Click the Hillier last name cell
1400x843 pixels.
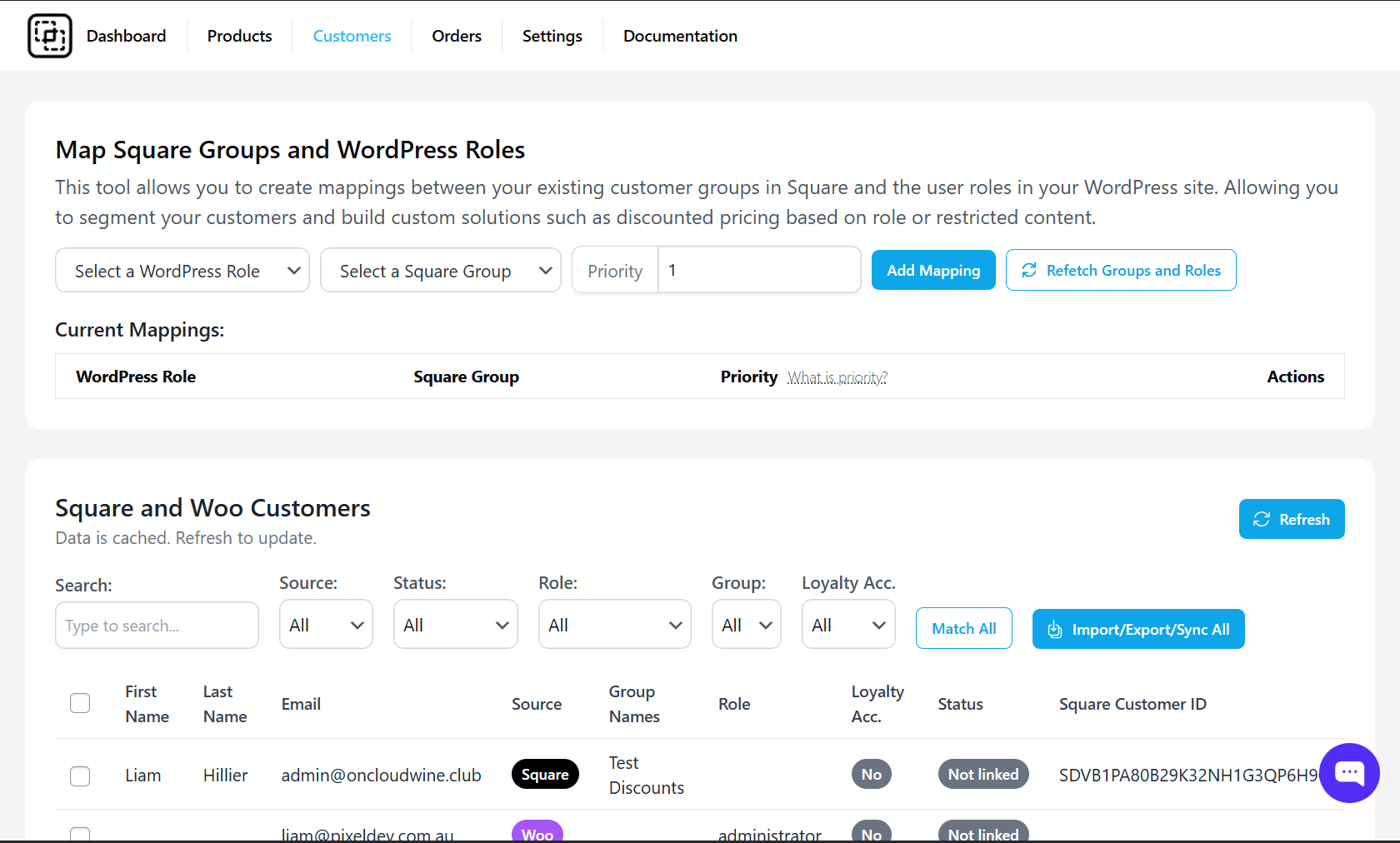click(225, 775)
